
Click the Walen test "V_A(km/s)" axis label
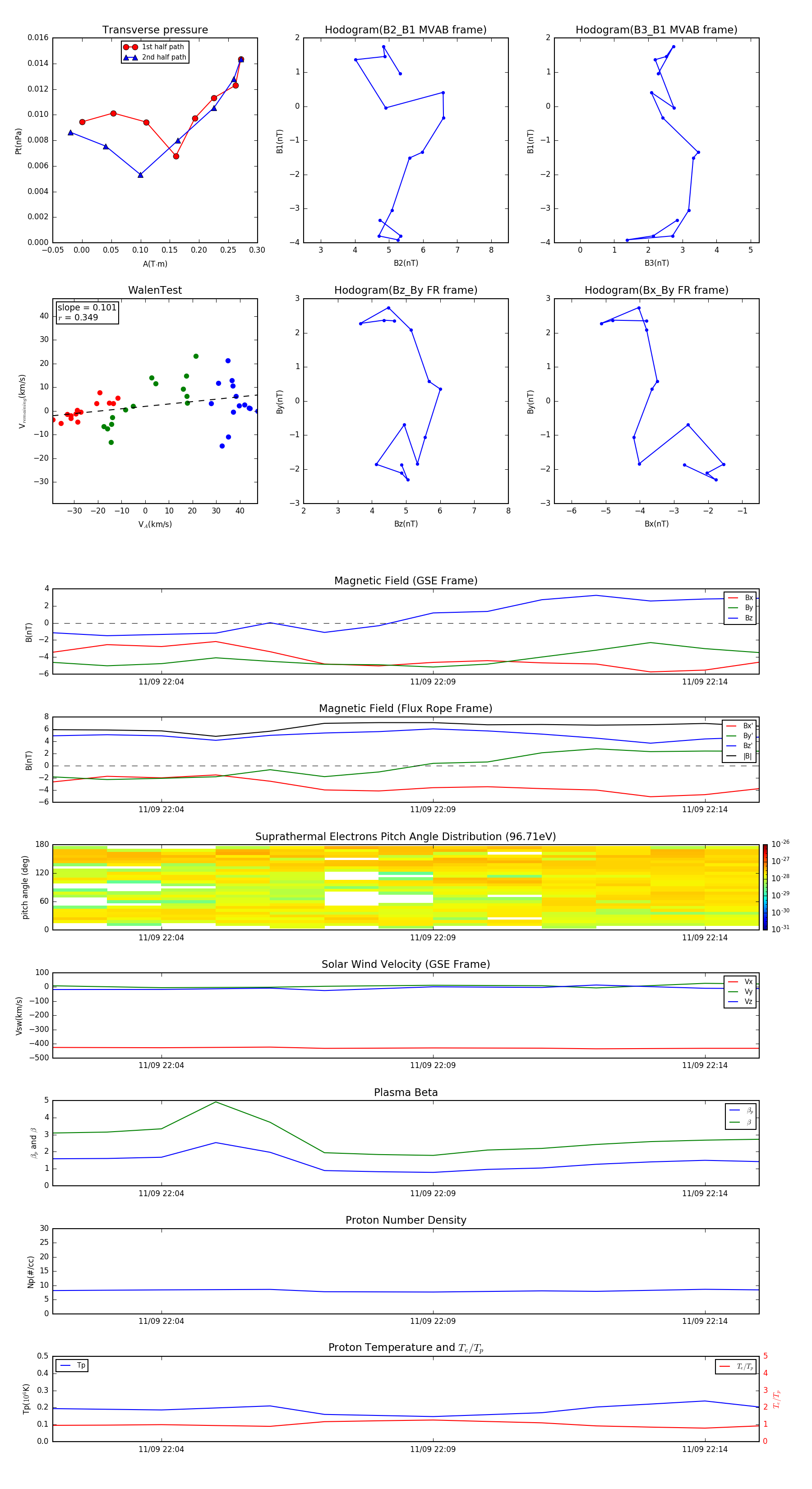155,524
